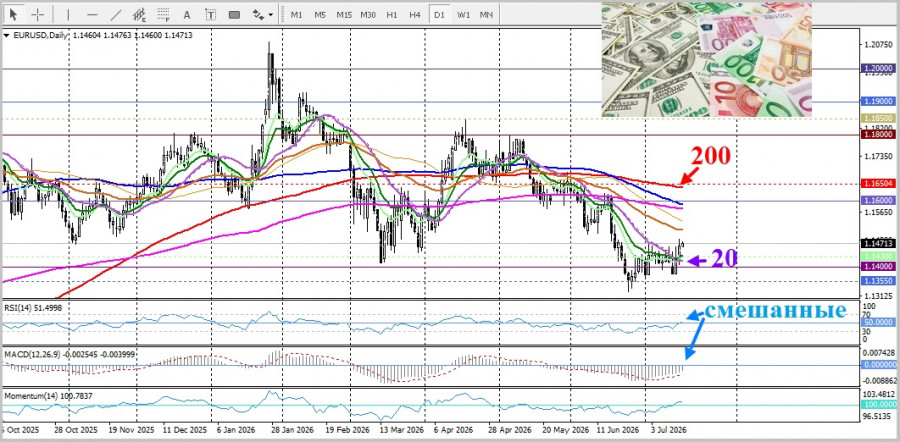Click the banknotes image thumbnail
Image resolution: width=900 pixels, height=442 pixels.
click(x=707, y=60)
